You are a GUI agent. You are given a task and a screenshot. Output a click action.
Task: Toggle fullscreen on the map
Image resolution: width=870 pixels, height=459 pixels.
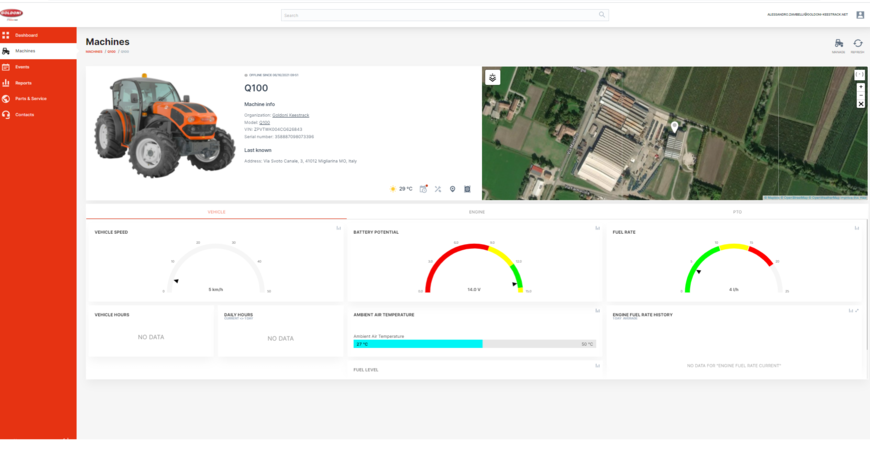[860, 75]
